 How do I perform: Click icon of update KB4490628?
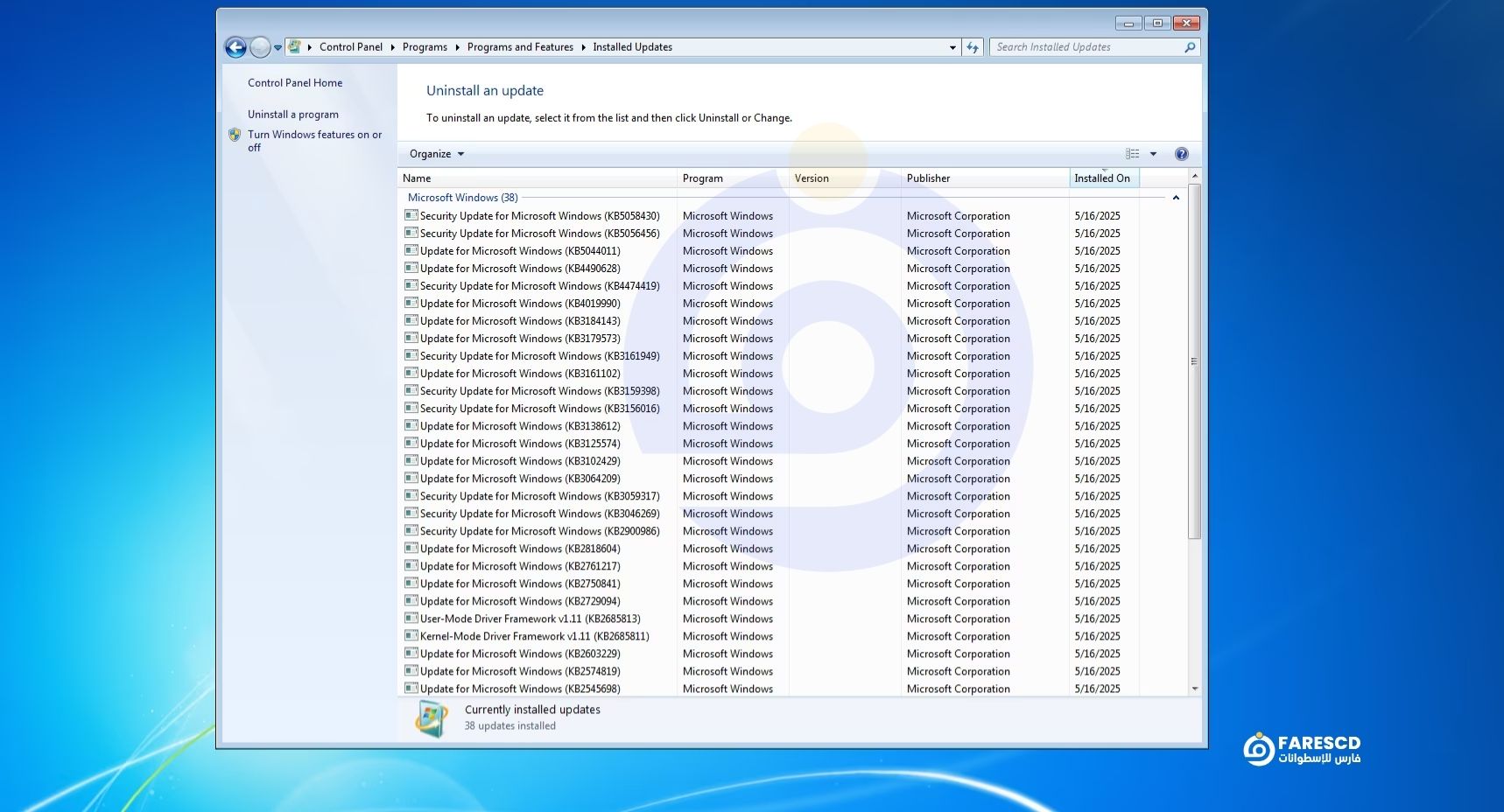(x=411, y=268)
